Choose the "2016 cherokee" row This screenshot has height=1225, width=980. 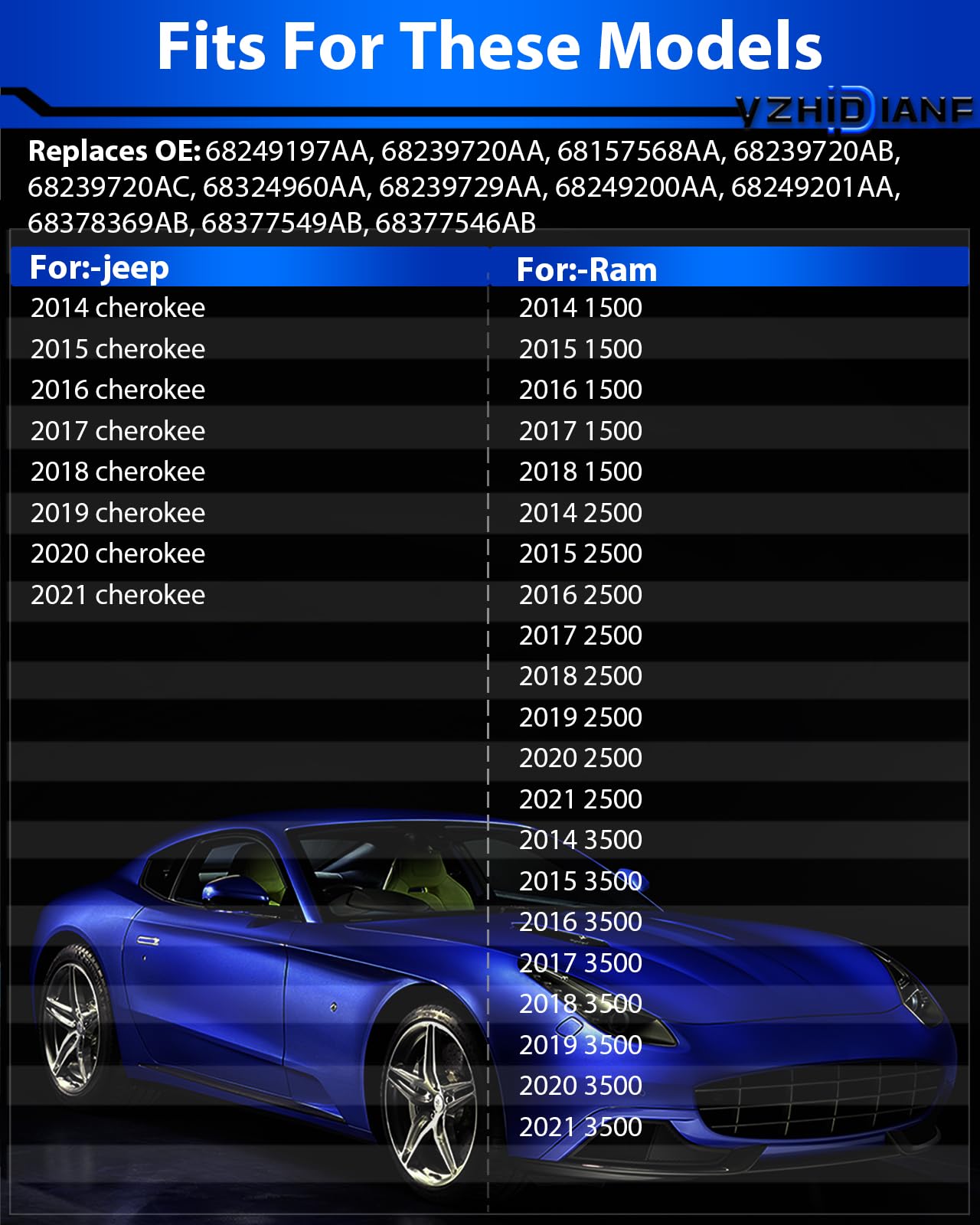click(x=118, y=390)
